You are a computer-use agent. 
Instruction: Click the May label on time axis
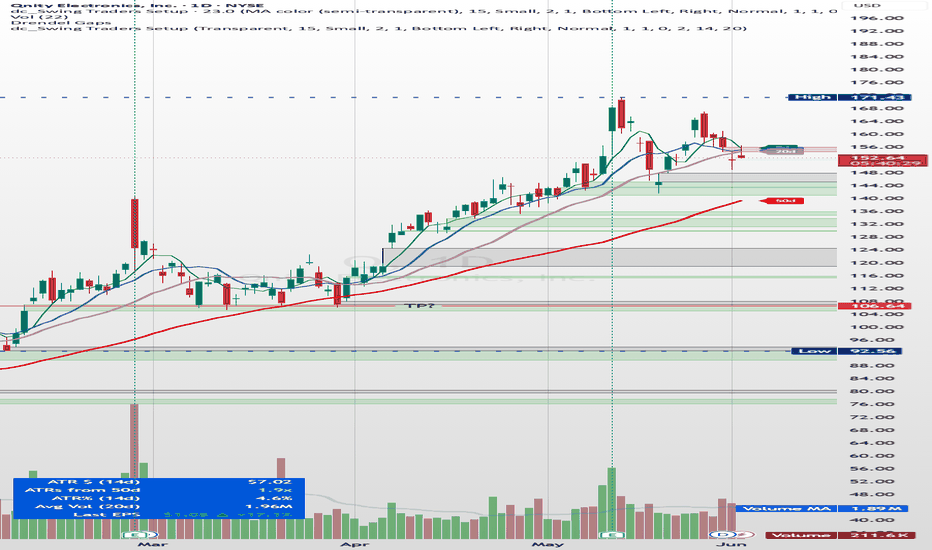click(547, 543)
